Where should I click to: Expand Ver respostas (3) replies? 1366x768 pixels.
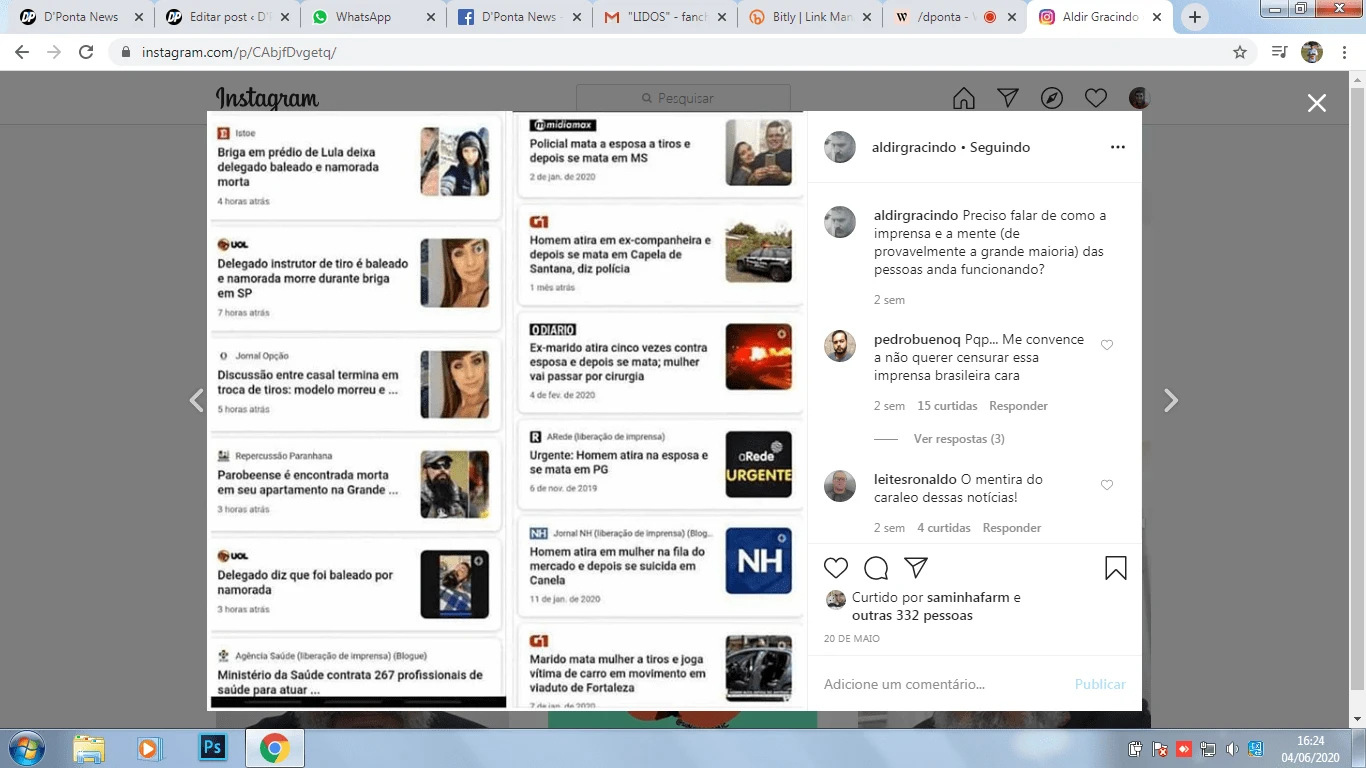958,439
